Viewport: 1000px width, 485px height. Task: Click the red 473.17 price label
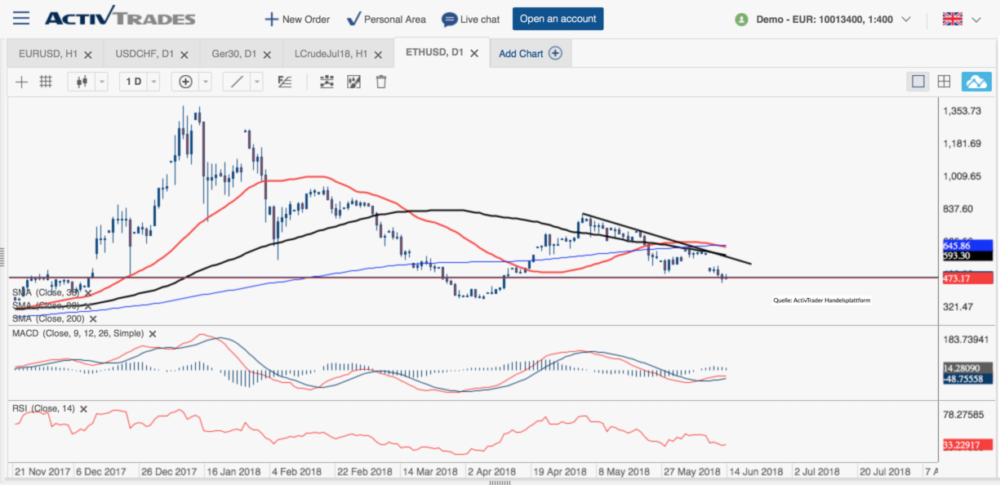pos(967,278)
